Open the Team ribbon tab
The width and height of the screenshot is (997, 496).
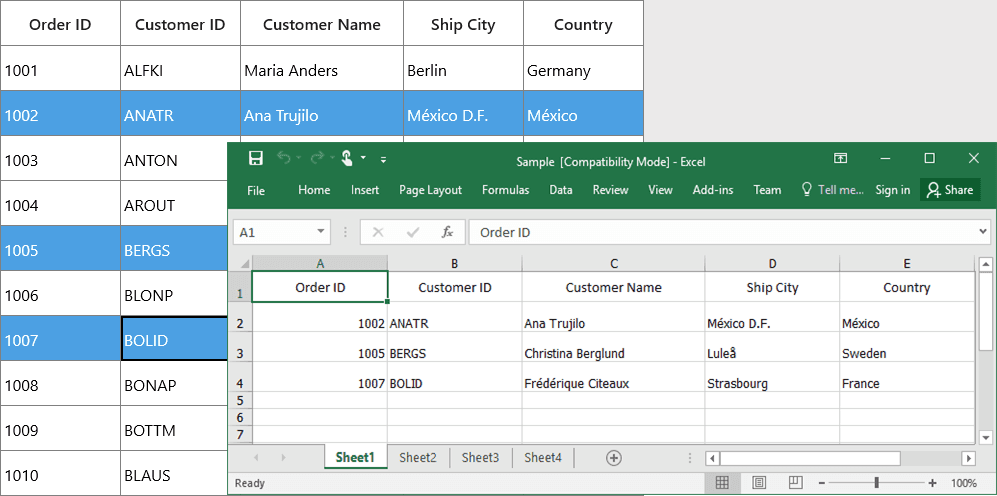767,189
